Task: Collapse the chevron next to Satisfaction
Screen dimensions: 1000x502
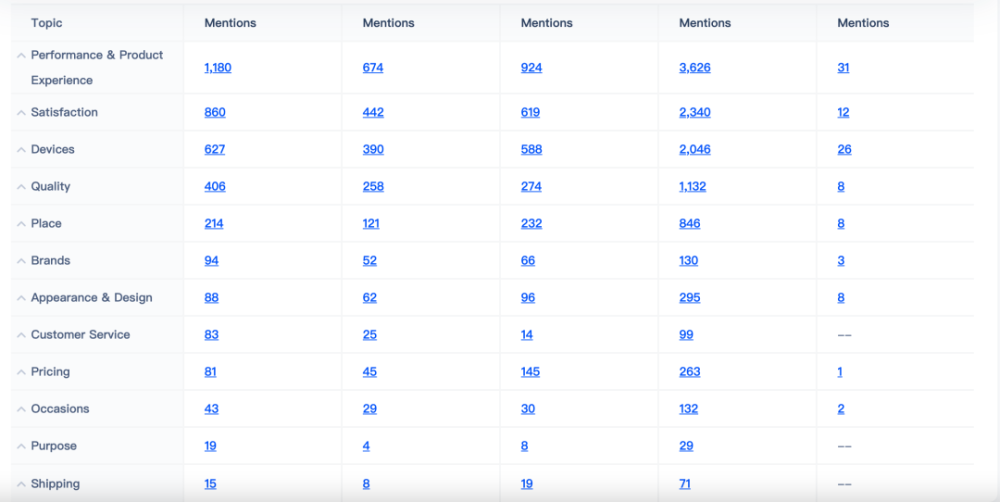Action: click(x=21, y=113)
